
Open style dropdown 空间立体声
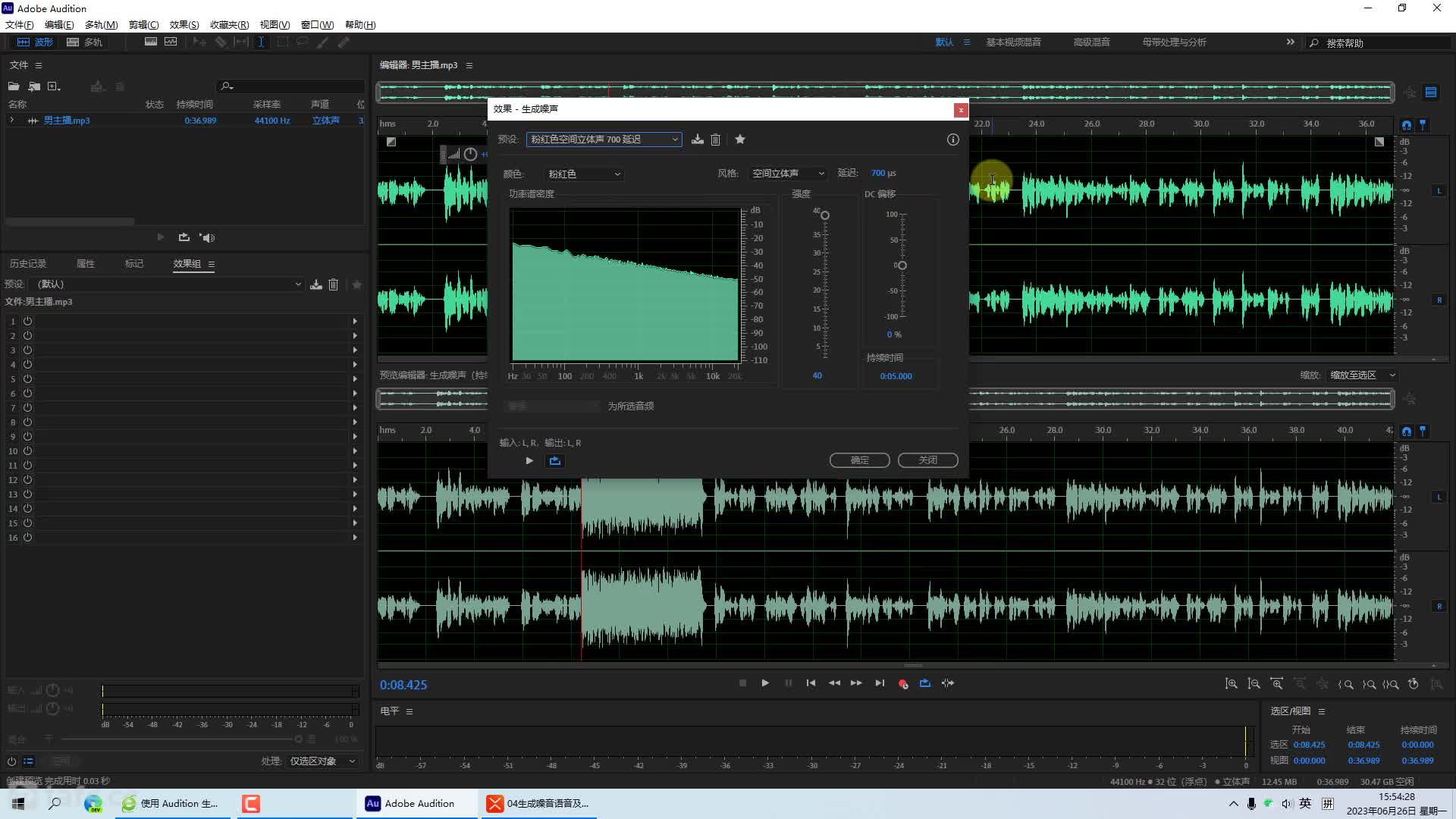pos(788,174)
